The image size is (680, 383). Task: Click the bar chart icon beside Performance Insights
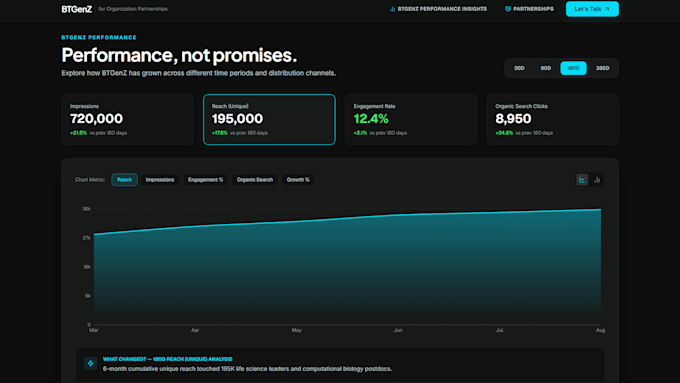pyautogui.click(x=392, y=9)
